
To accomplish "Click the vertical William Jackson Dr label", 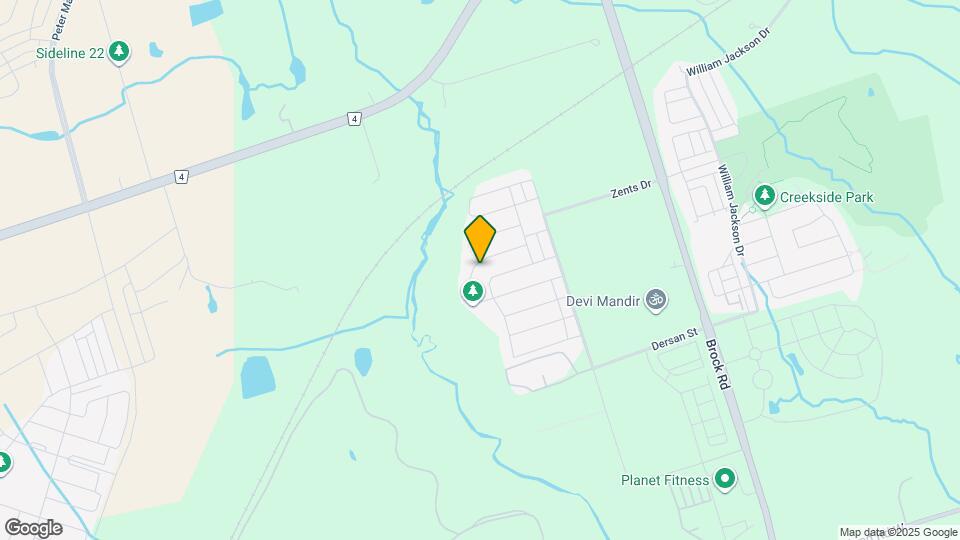I will tap(731, 210).
